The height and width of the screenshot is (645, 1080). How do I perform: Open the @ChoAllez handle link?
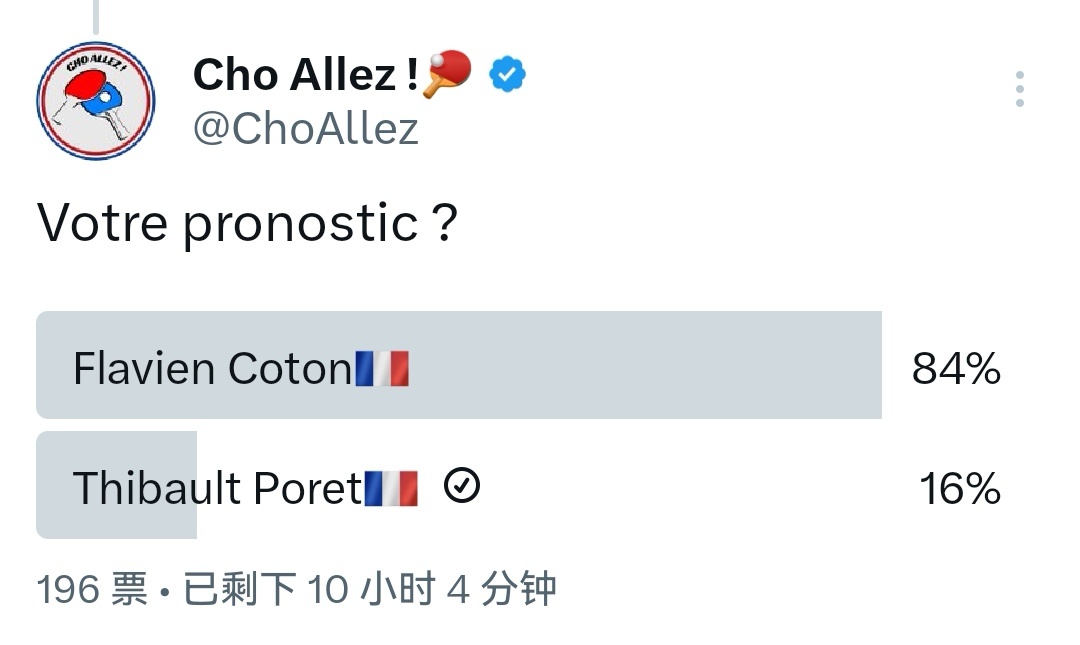click(305, 129)
